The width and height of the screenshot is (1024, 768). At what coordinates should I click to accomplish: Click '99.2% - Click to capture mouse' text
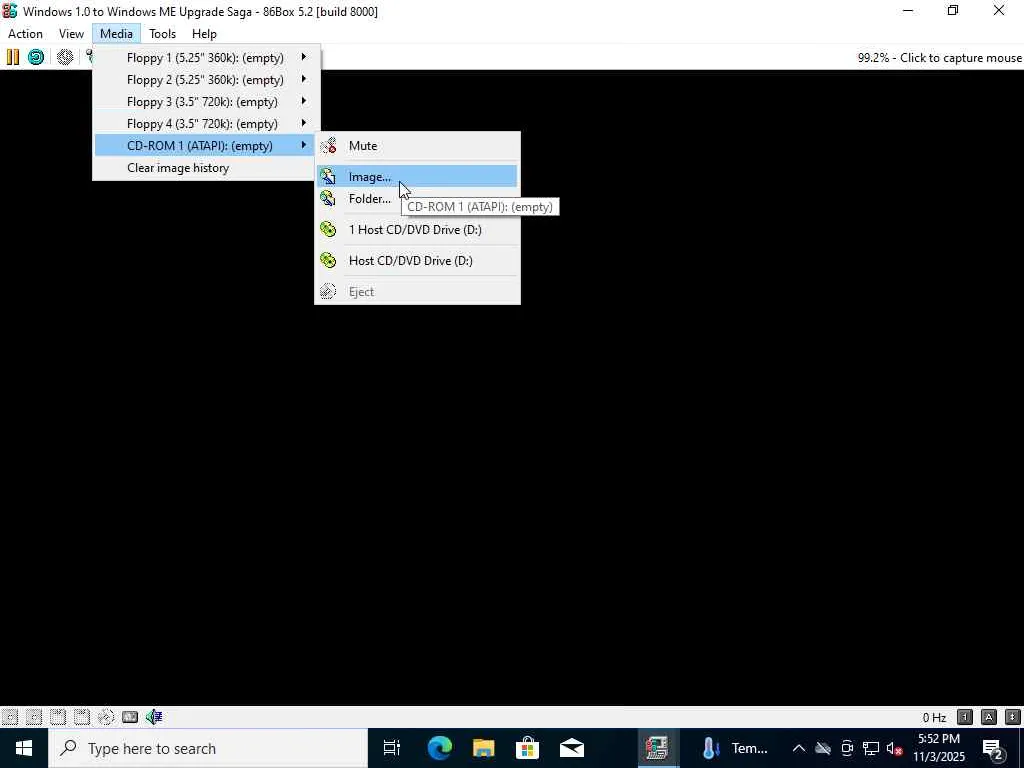(939, 57)
